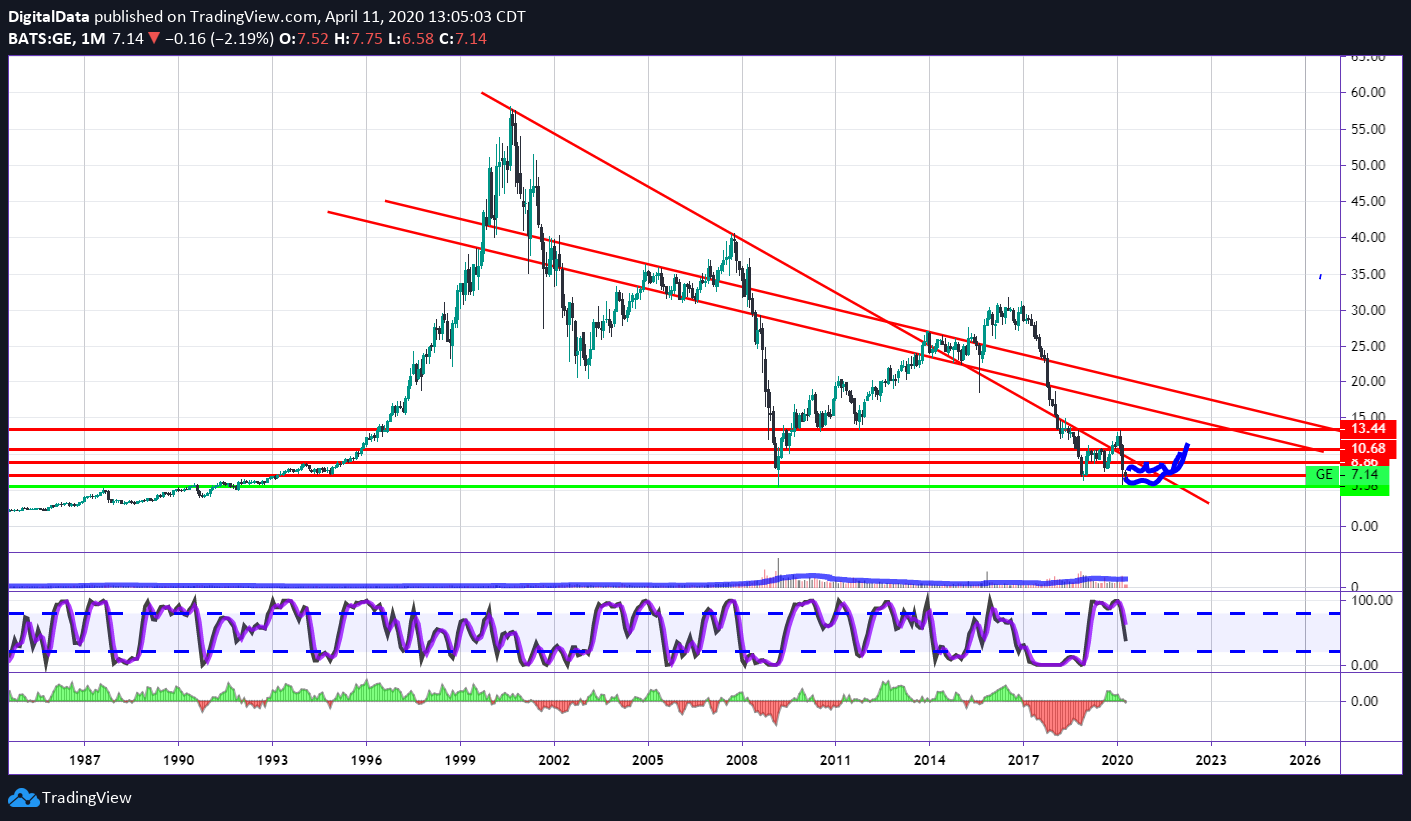Click the 2014 year label
This screenshot has height=821, width=1411.
pyautogui.click(x=930, y=759)
